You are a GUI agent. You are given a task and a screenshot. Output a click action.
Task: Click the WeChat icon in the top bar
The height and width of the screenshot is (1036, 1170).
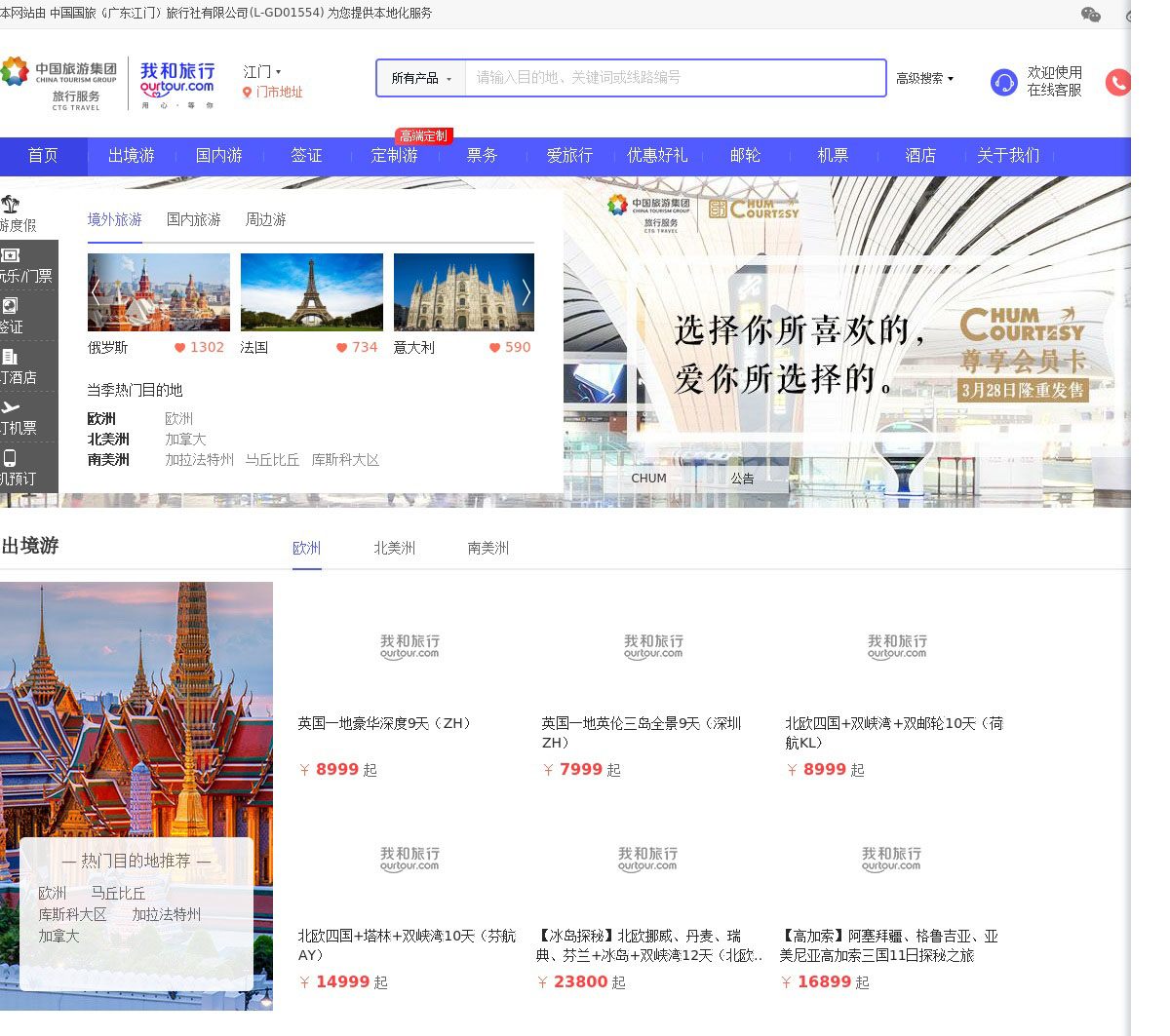click(1091, 15)
